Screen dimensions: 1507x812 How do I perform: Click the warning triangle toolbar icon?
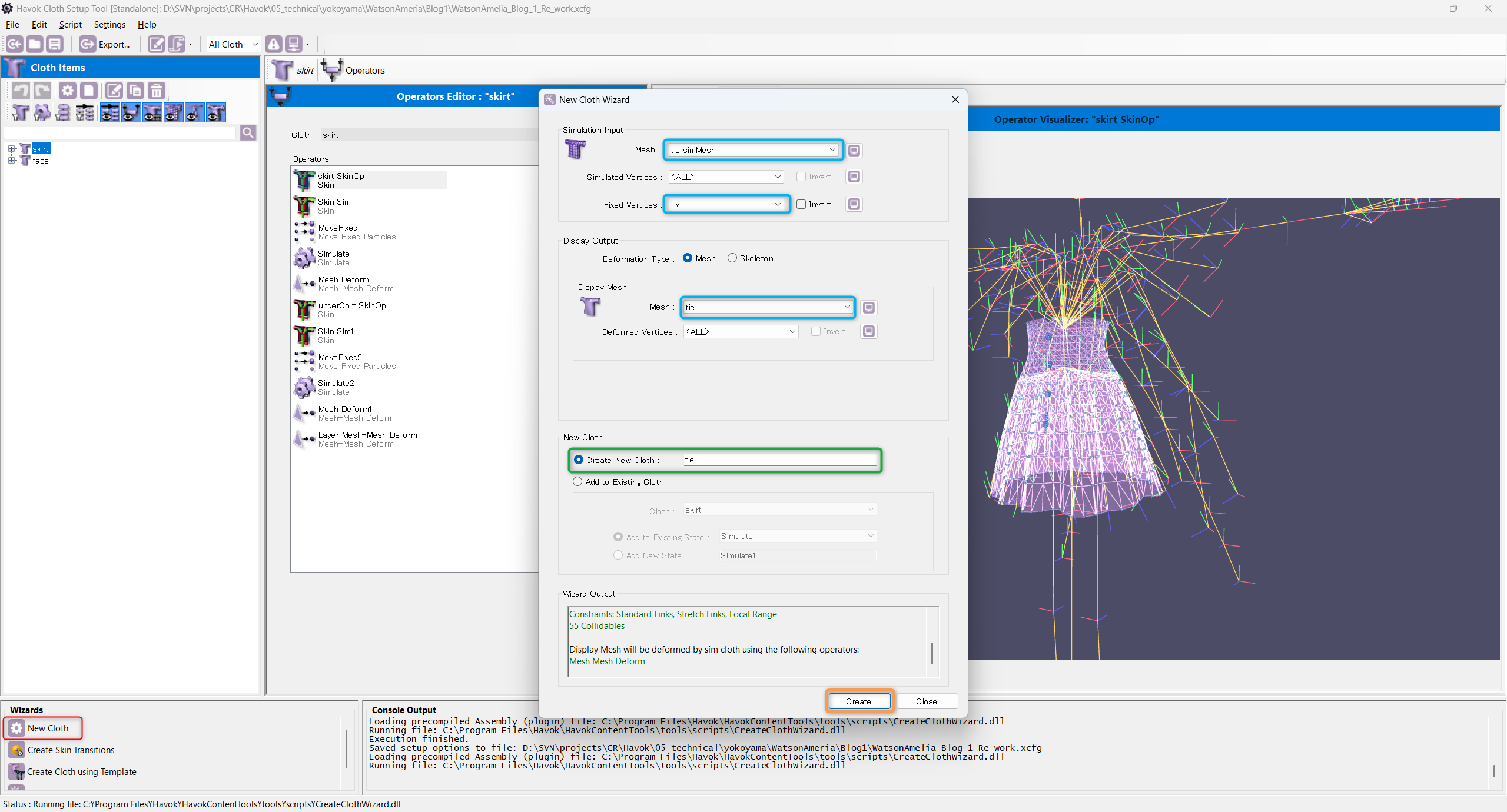(x=274, y=44)
